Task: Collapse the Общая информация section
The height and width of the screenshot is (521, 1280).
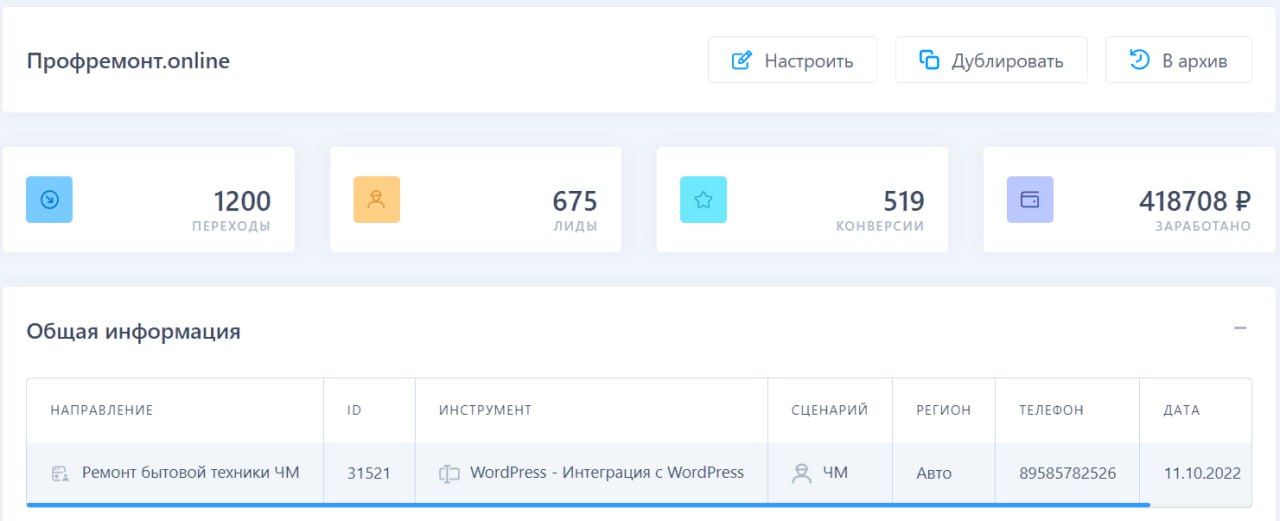Action: 1240,328
